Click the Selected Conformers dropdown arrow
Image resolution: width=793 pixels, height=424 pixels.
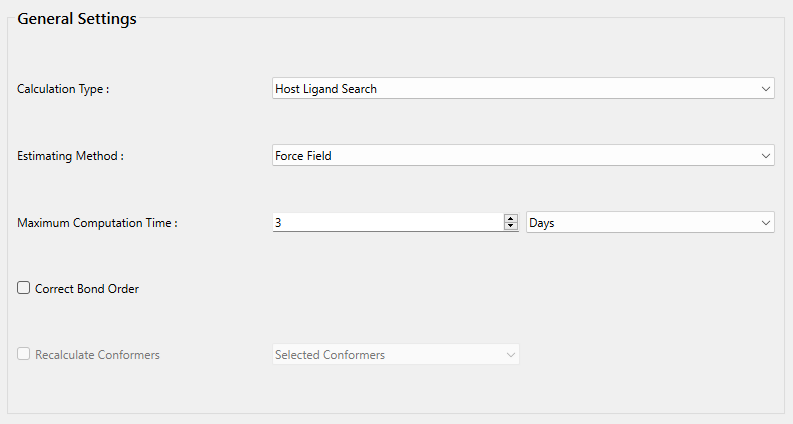pyautogui.click(x=510, y=355)
